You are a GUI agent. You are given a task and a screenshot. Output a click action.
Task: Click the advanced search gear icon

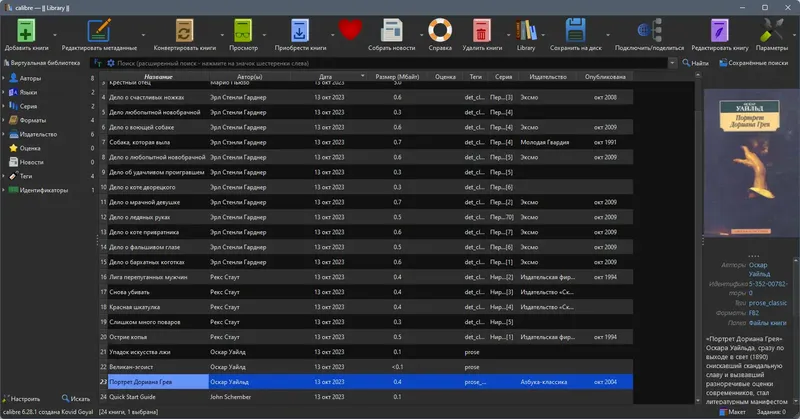[111, 63]
